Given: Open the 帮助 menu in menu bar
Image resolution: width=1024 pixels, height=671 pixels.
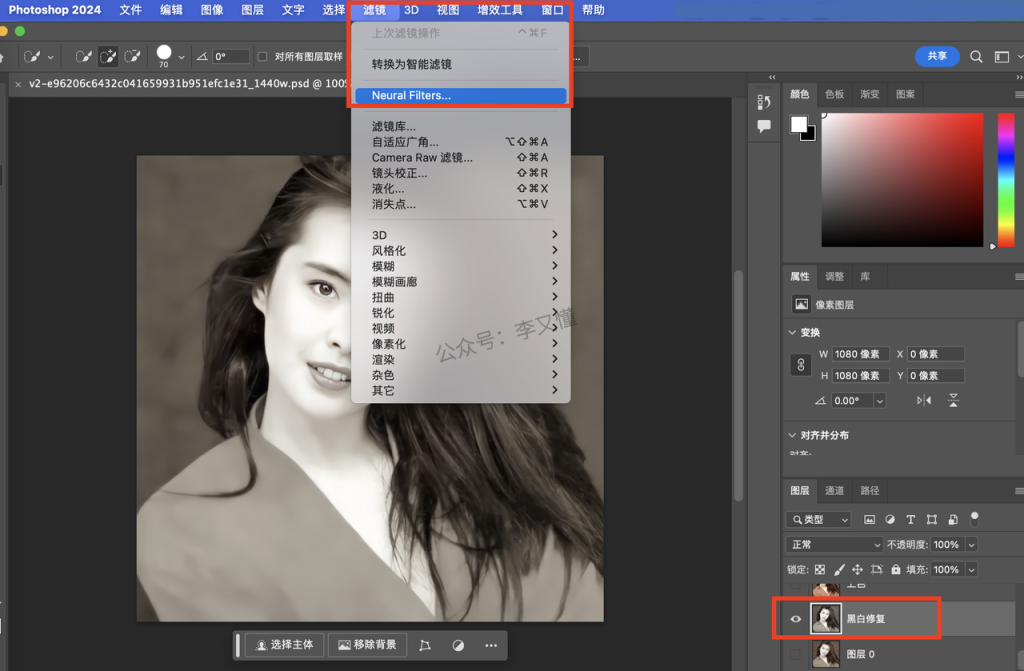Looking at the screenshot, I should pos(593,10).
